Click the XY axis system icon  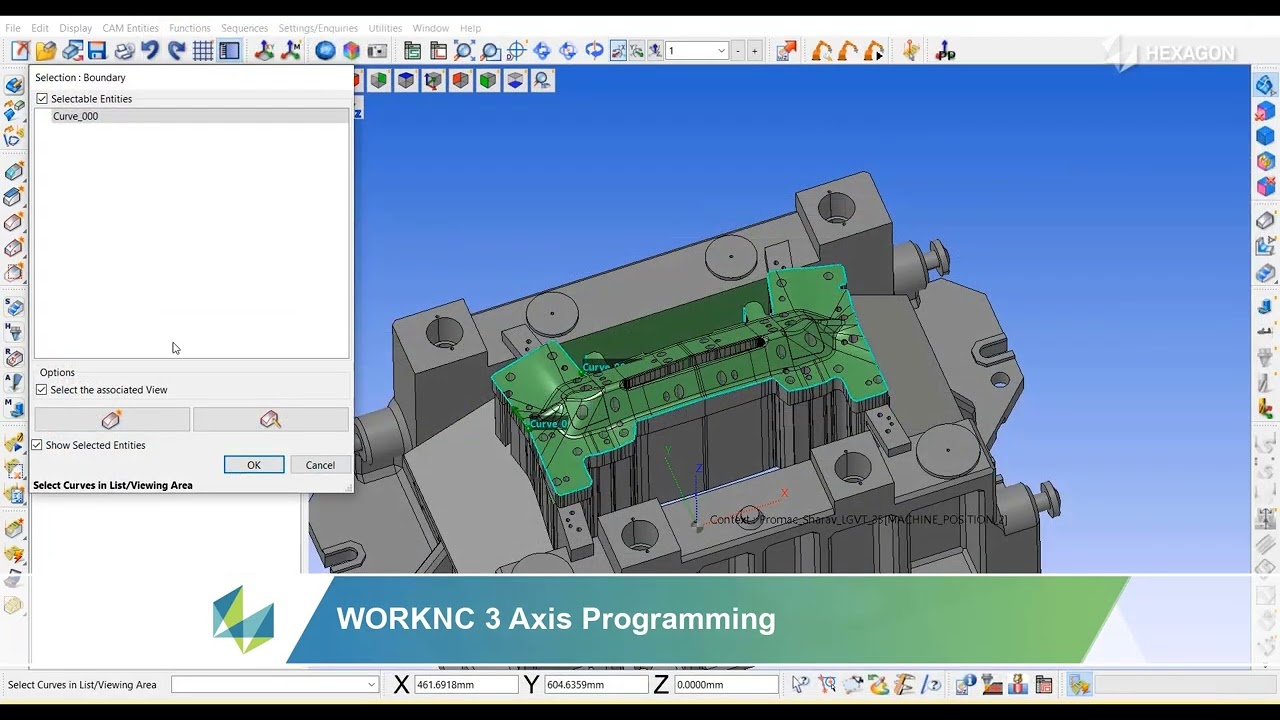pyautogui.click(x=265, y=51)
